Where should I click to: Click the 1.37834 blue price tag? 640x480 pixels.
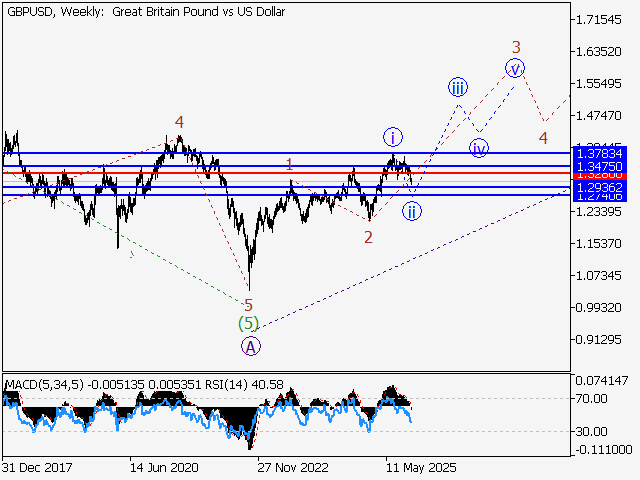(600, 153)
